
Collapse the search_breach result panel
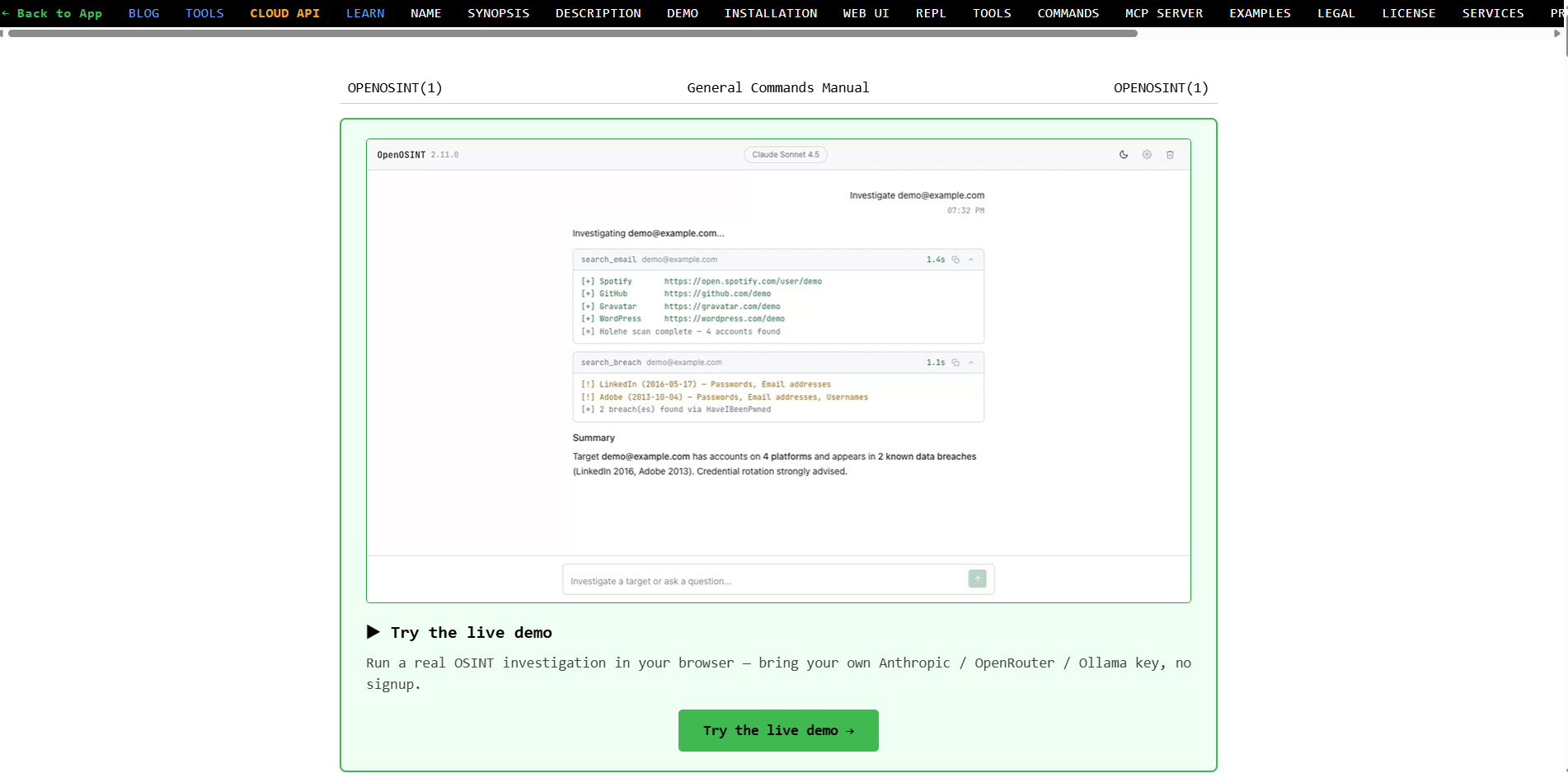coord(971,363)
